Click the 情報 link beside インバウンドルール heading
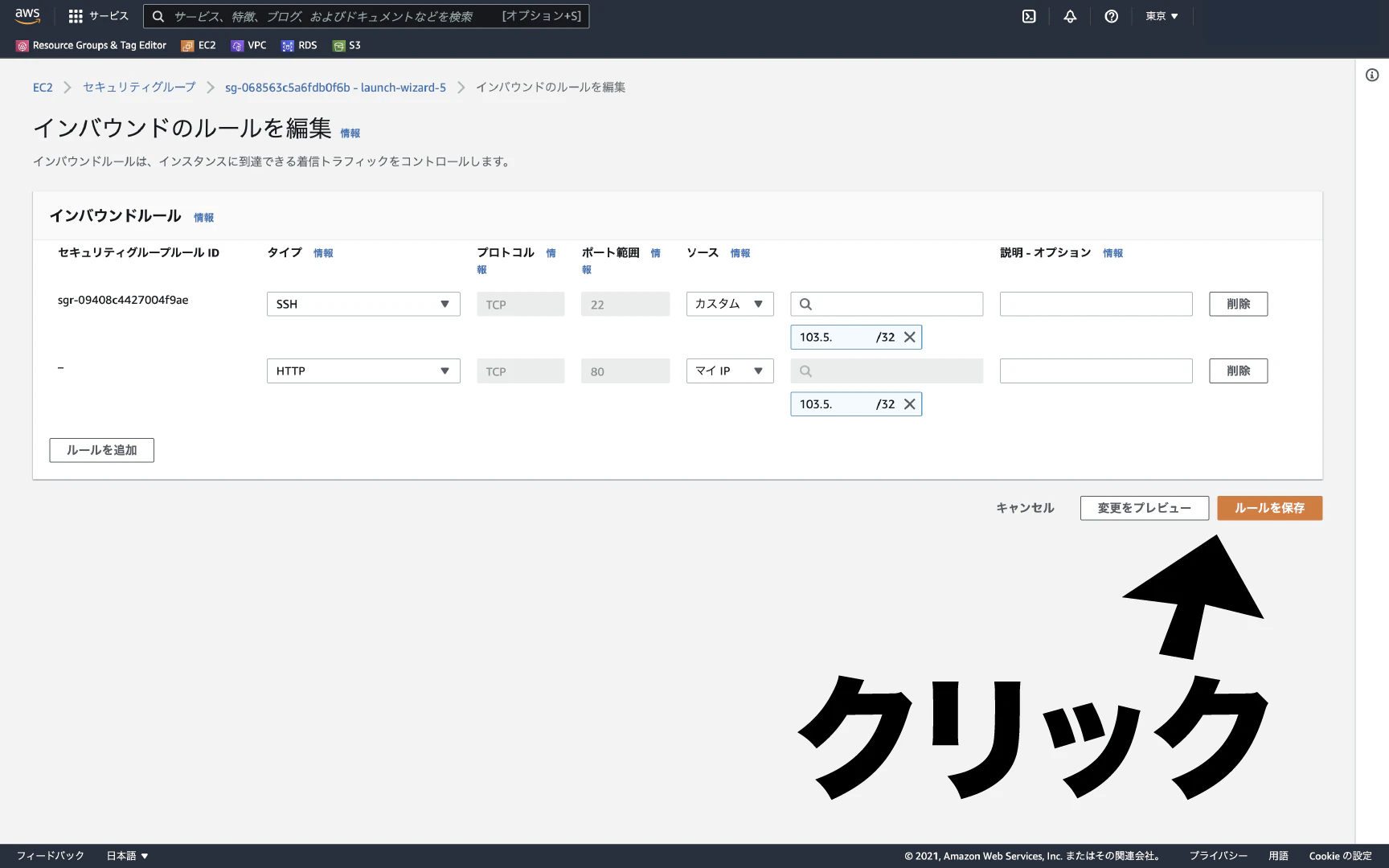Screen dimensions: 1389x868 pos(203,218)
